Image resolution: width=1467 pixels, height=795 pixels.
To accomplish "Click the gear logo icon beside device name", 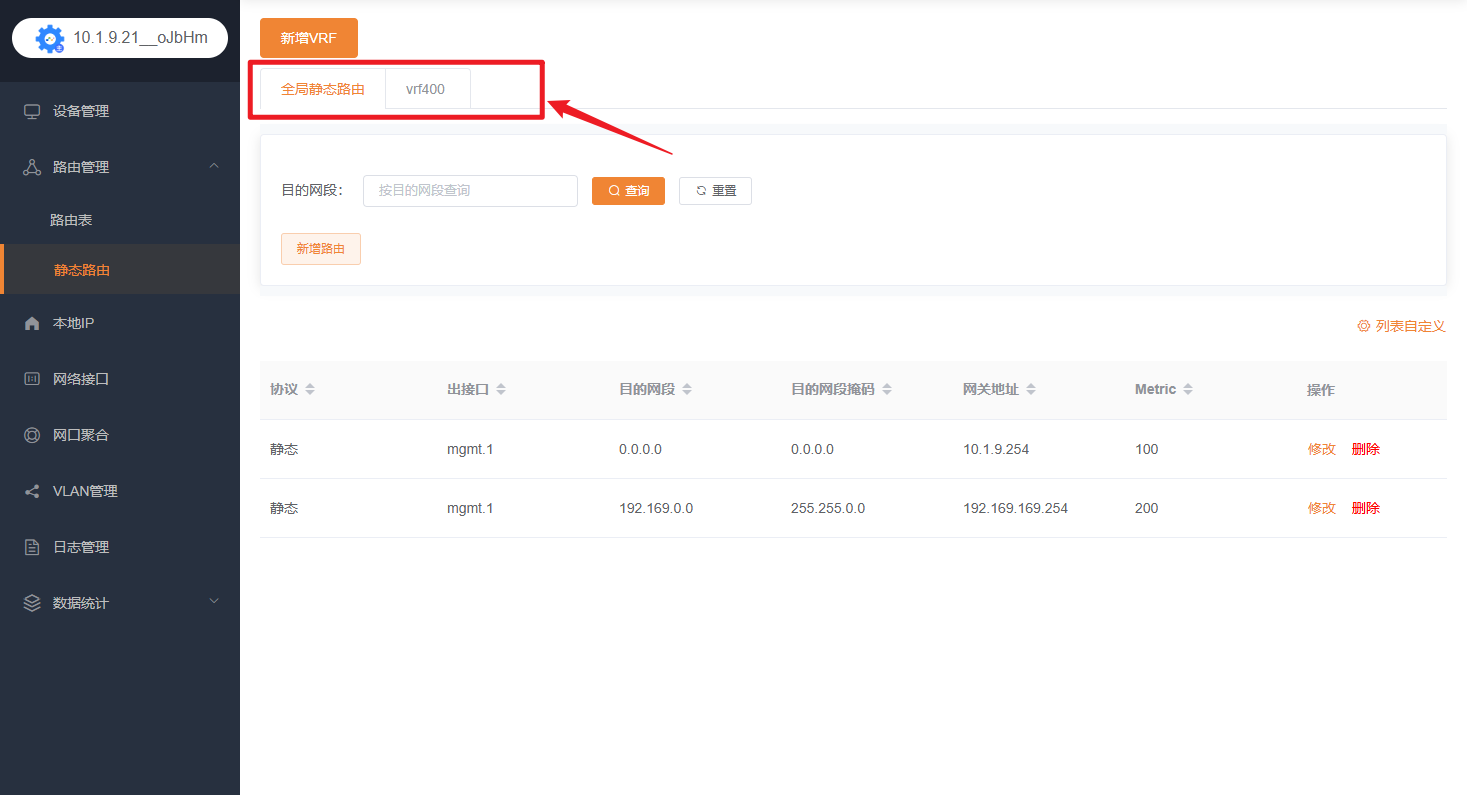I will (49, 38).
